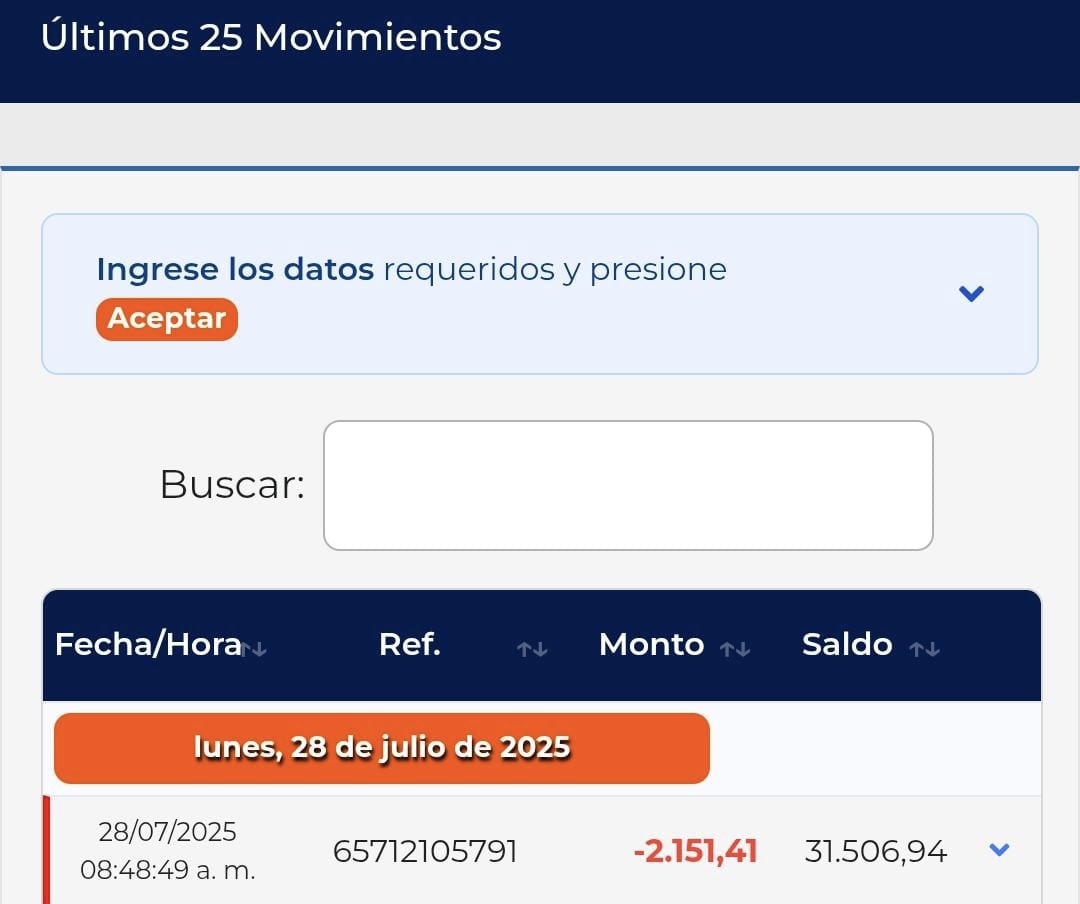Select the Saldo column header label
The height and width of the screenshot is (904, 1080).
[847, 645]
